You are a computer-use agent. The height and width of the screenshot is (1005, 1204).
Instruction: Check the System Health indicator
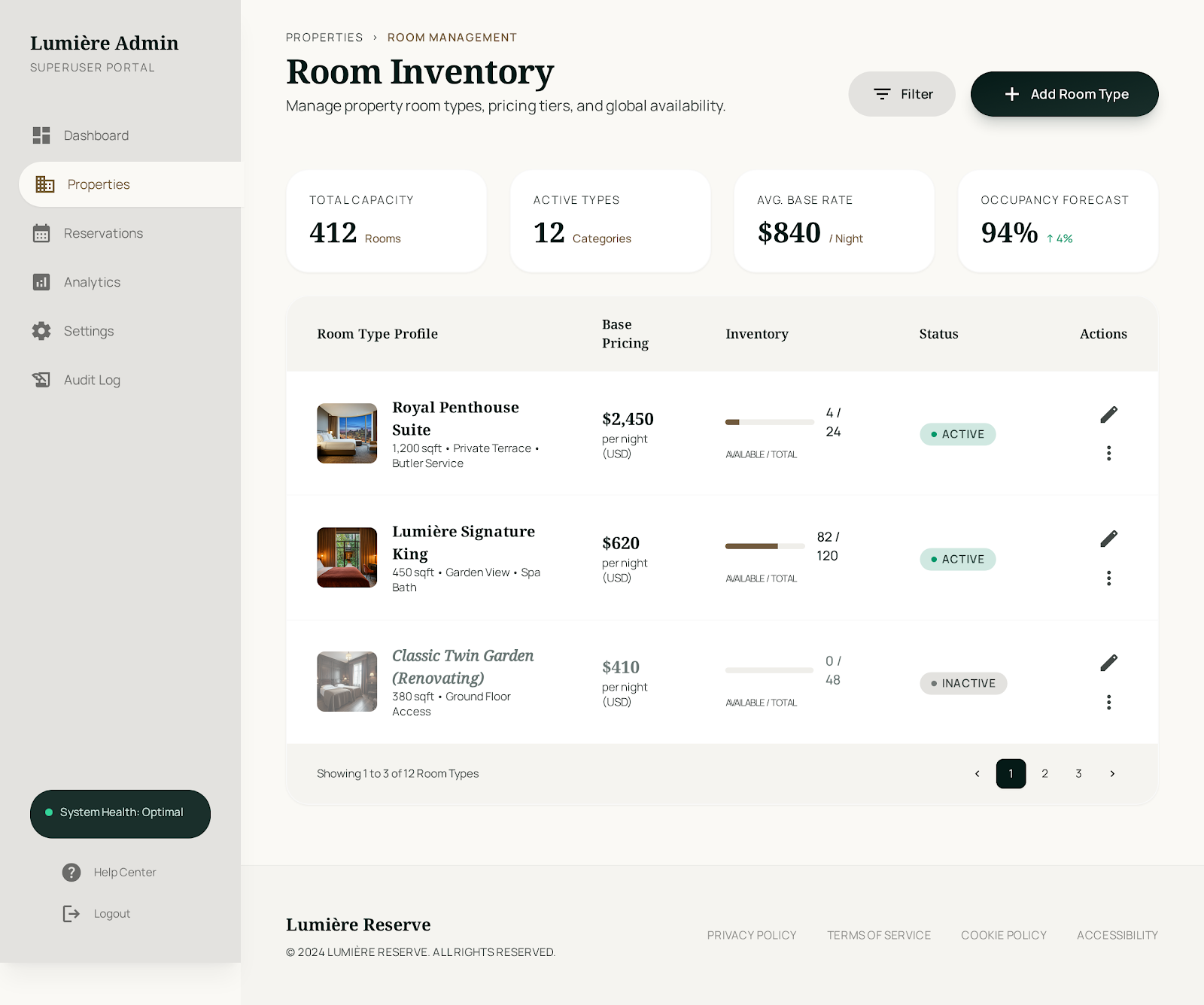click(120, 813)
